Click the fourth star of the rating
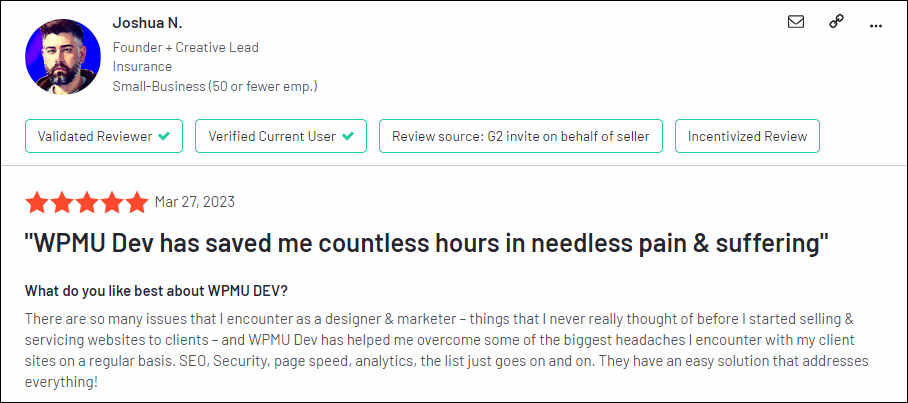 [x=112, y=202]
